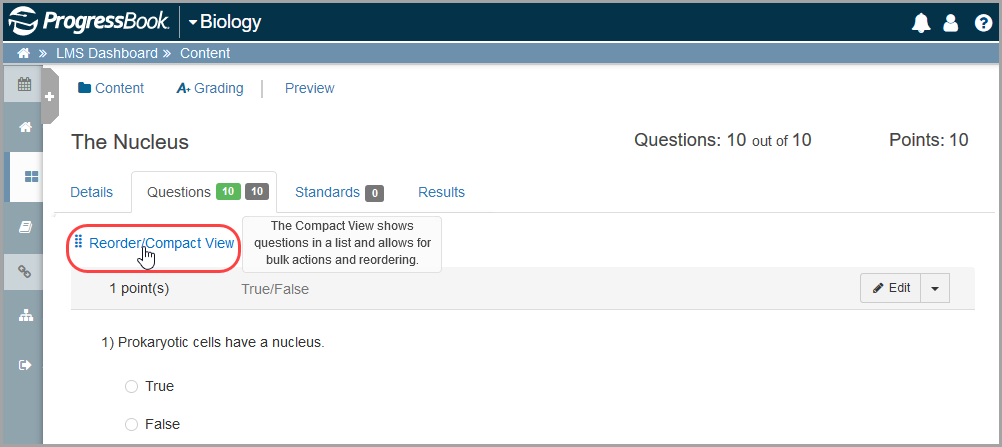Click the question text 'Prokaryotic cells have a nucleus.'
This screenshot has height=447, width=1002.
pyautogui.click(x=221, y=342)
